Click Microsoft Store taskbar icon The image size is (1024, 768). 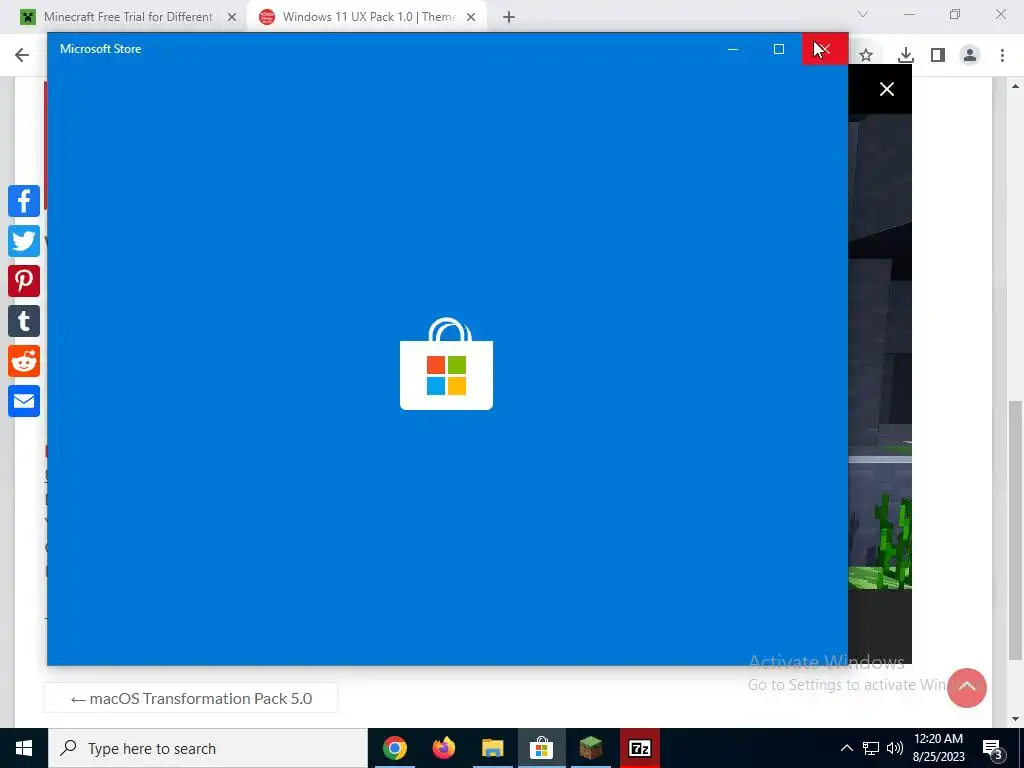pyautogui.click(x=541, y=748)
